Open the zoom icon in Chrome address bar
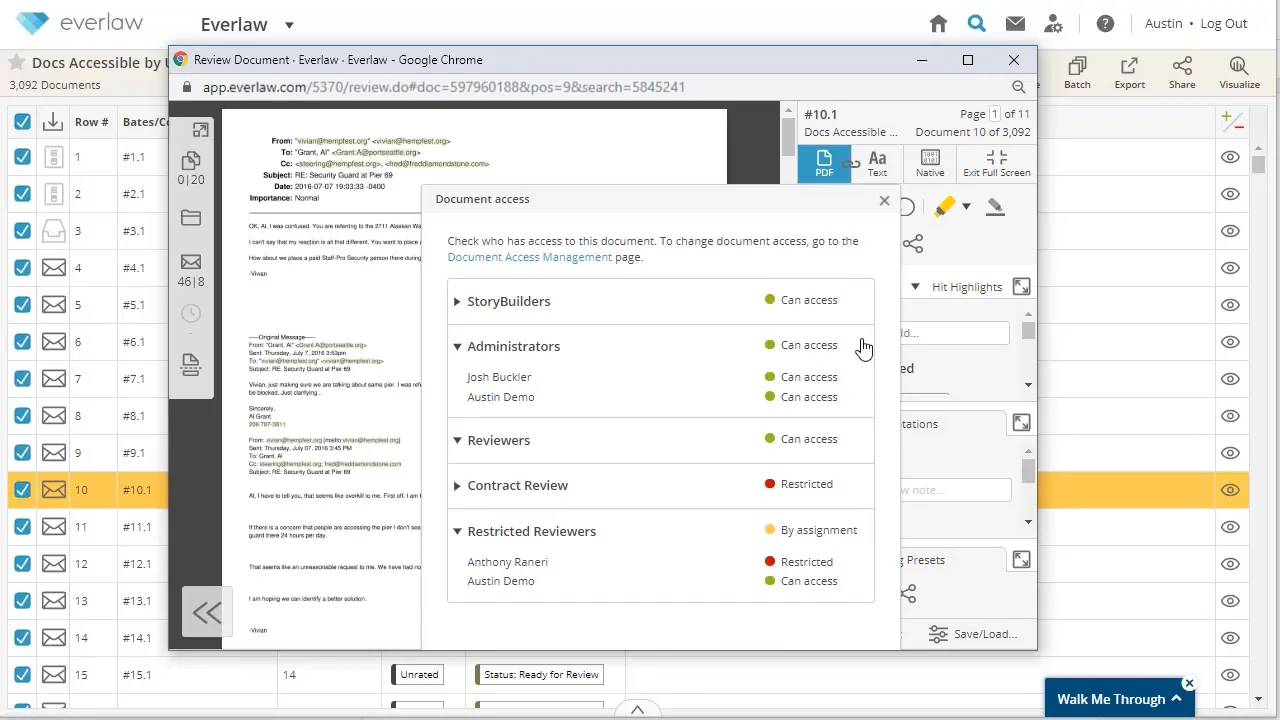Screen dimensions: 1280x720 [1018, 87]
